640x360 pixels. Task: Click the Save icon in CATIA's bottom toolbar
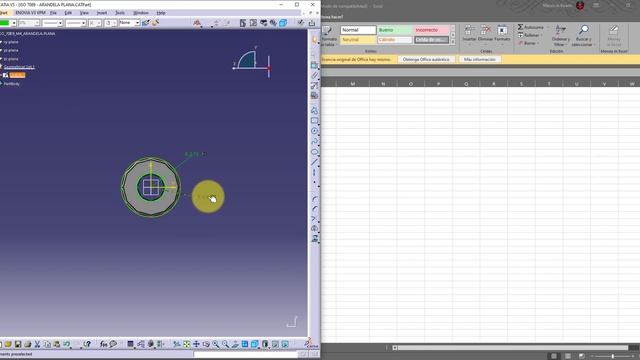click(18, 344)
